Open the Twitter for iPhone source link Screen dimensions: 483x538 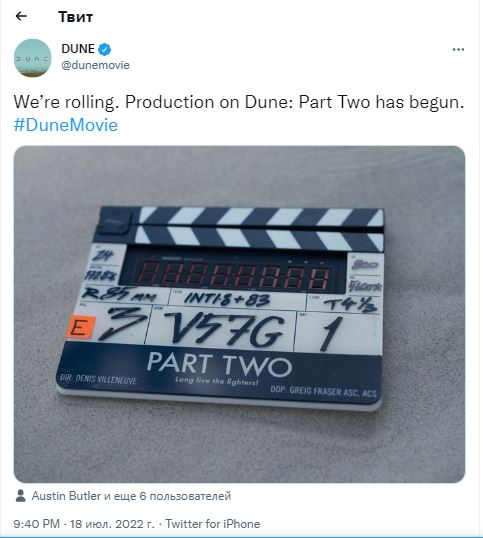point(213,524)
